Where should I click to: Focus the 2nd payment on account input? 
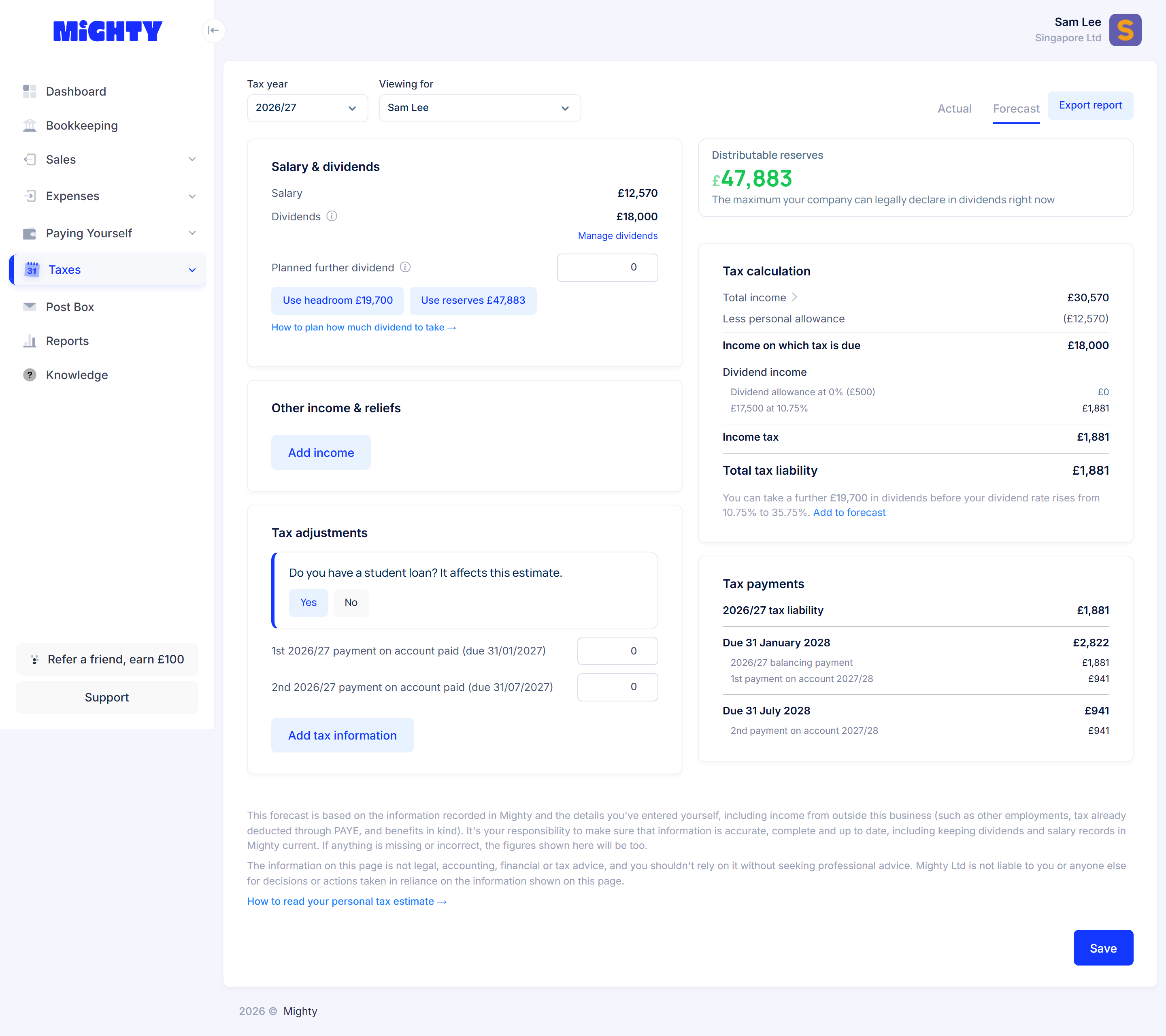click(617, 687)
